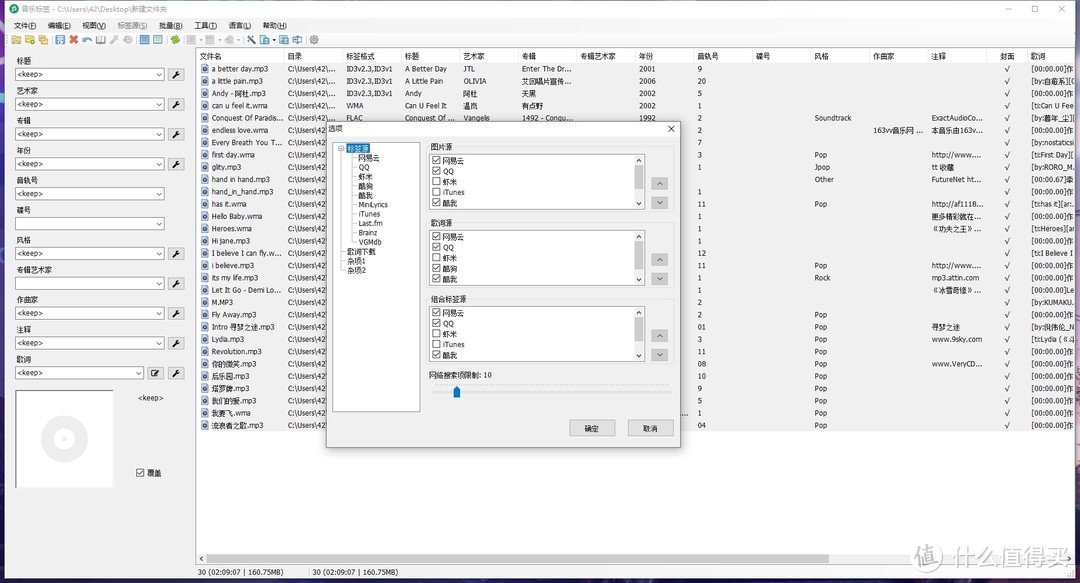Open the 艺术家 dropdown in left panel
The height and width of the screenshot is (583, 1080).
pyautogui.click(x=159, y=105)
